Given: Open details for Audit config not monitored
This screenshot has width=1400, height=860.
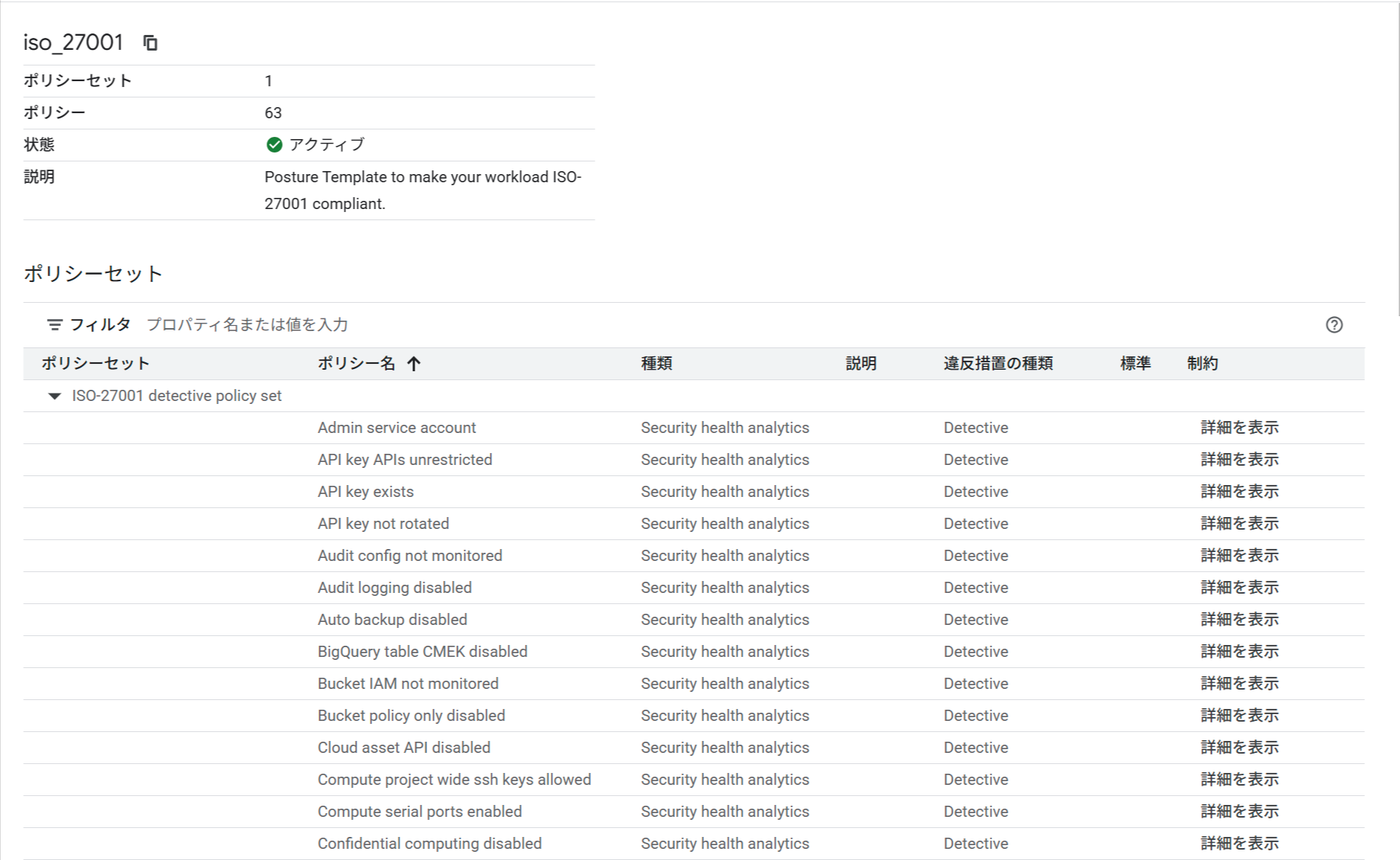Looking at the screenshot, I should tap(1239, 556).
